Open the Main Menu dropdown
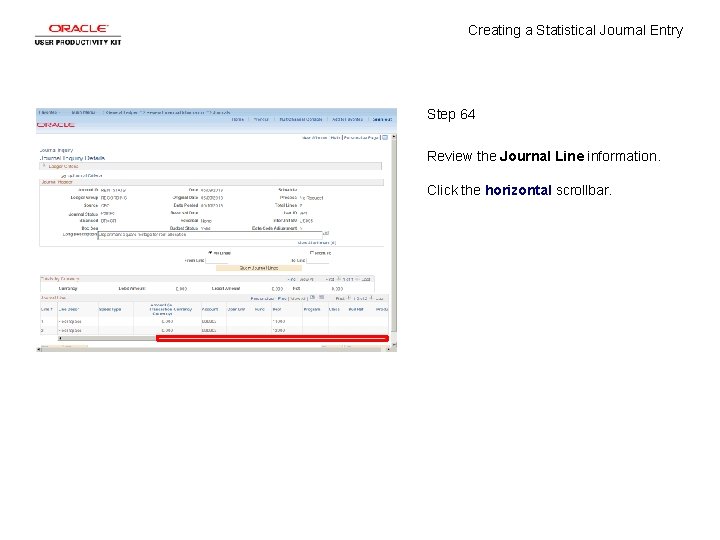The height and width of the screenshot is (540, 720). [x=84, y=112]
